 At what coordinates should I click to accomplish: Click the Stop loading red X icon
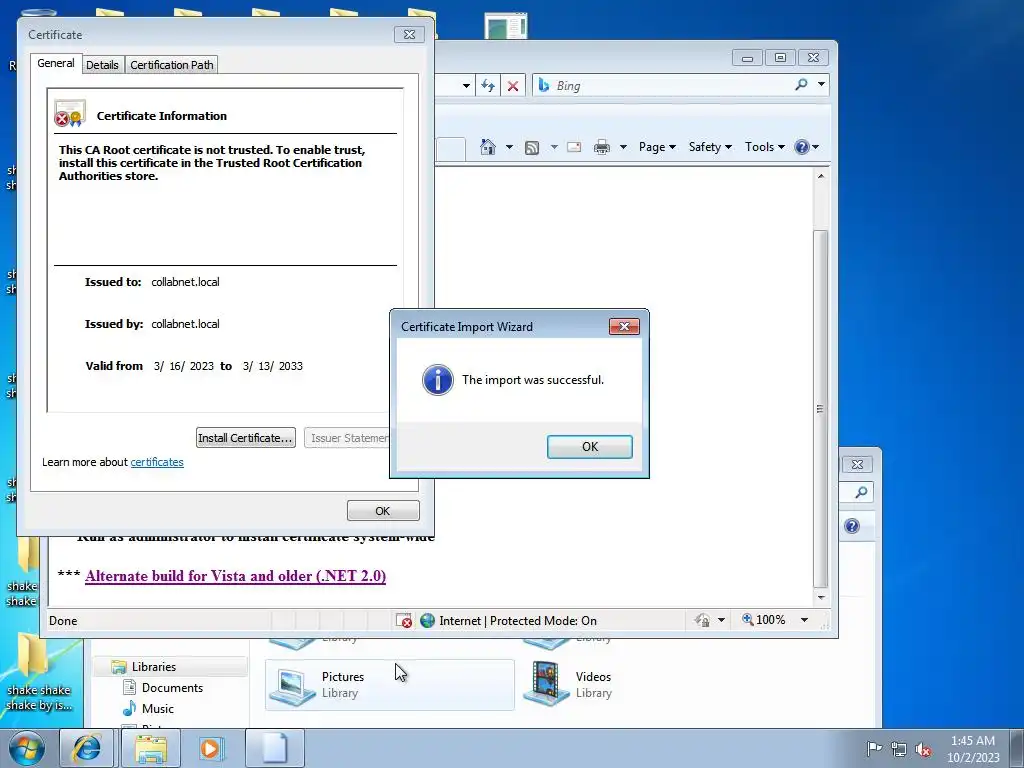513,86
